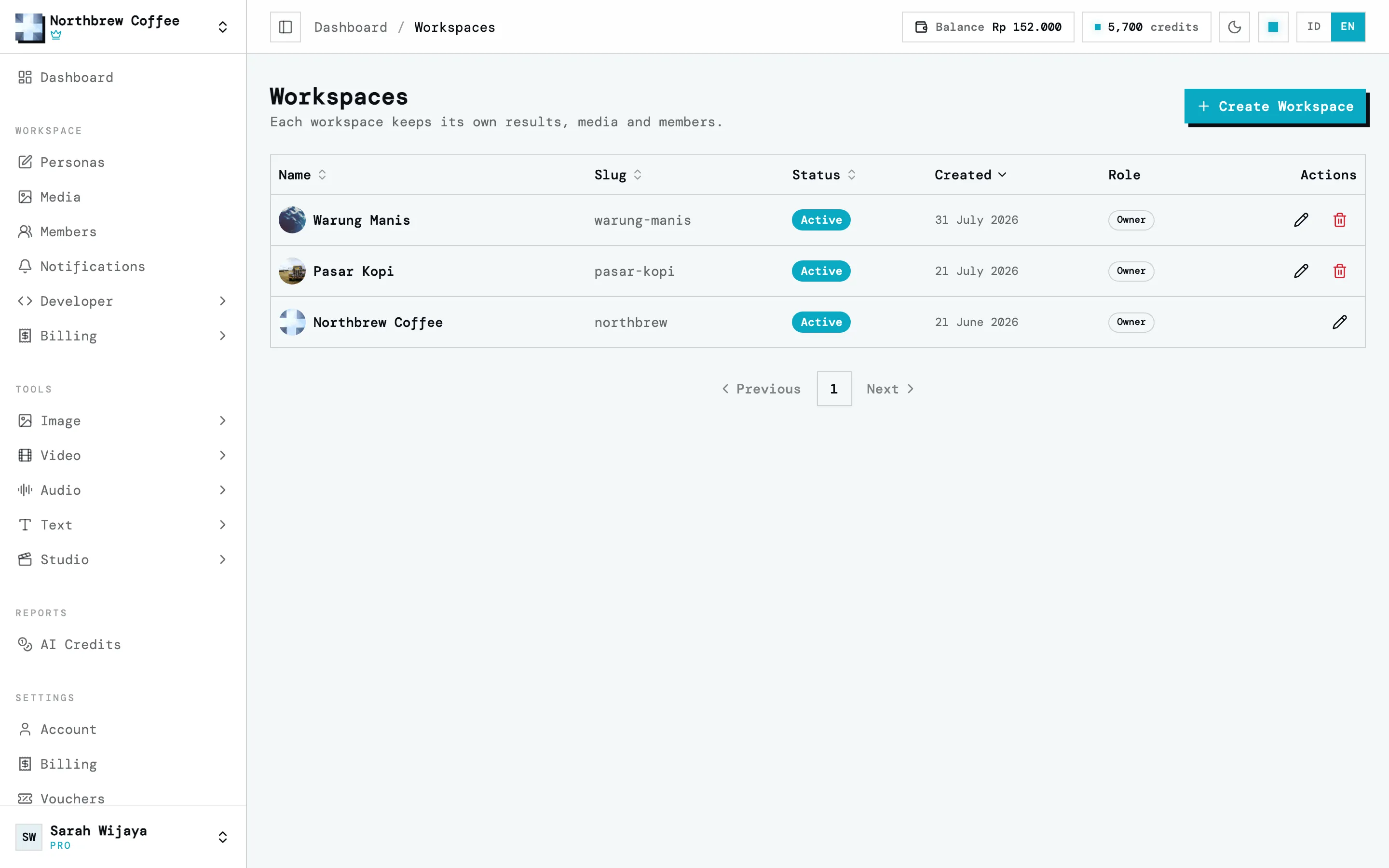Expand the Developer sidebar section
1389x868 pixels.
[123, 301]
